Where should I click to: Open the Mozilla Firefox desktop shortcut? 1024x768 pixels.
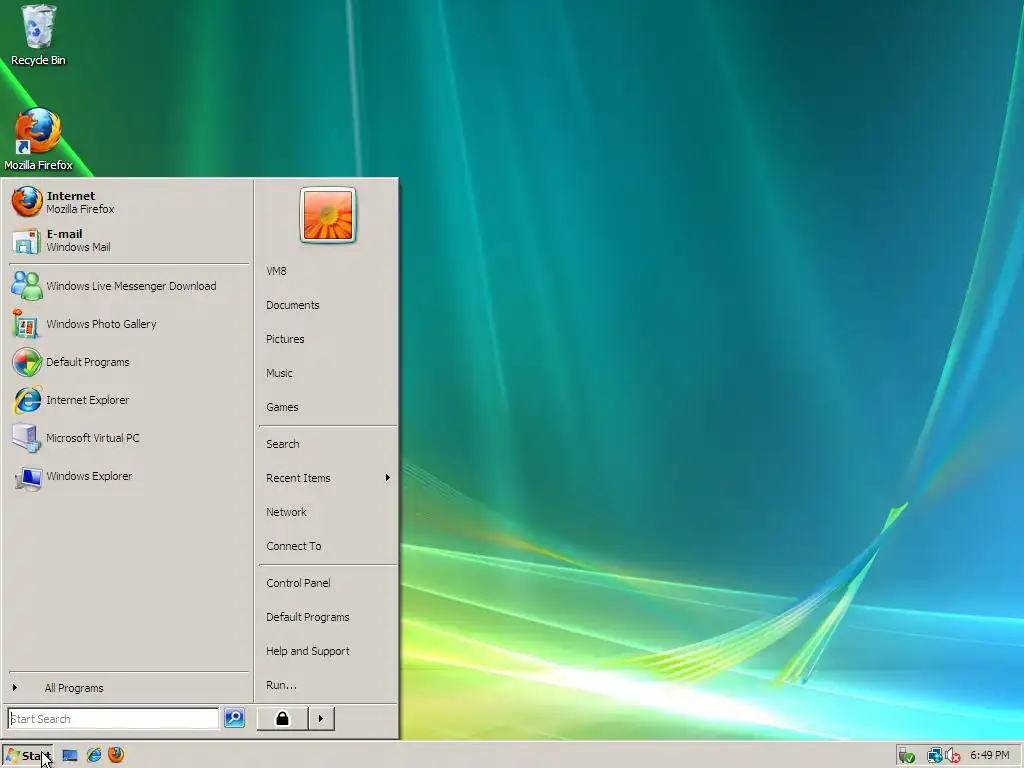tap(38, 139)
